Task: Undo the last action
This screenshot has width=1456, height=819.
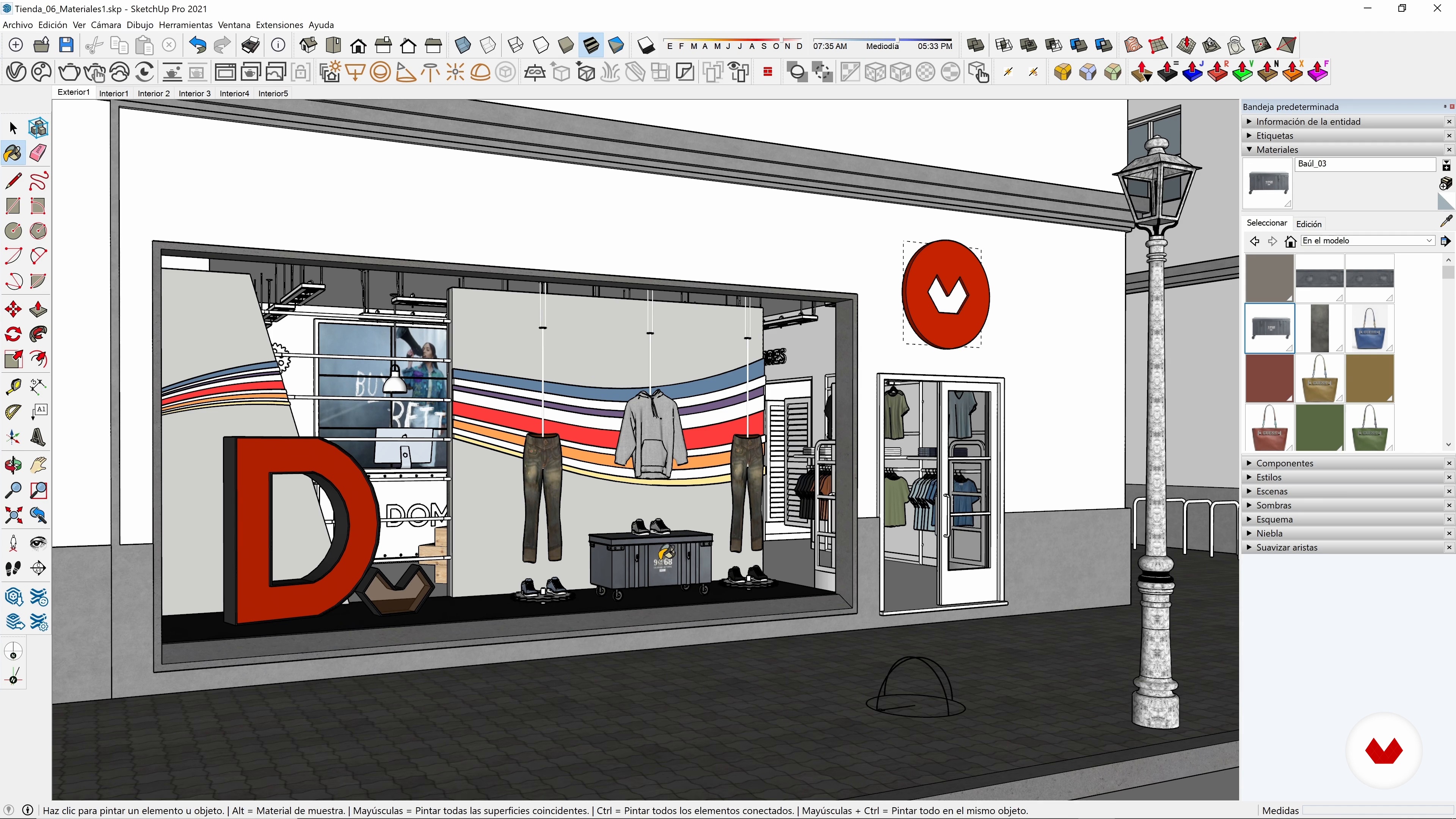Action: (x=197, y=45)
